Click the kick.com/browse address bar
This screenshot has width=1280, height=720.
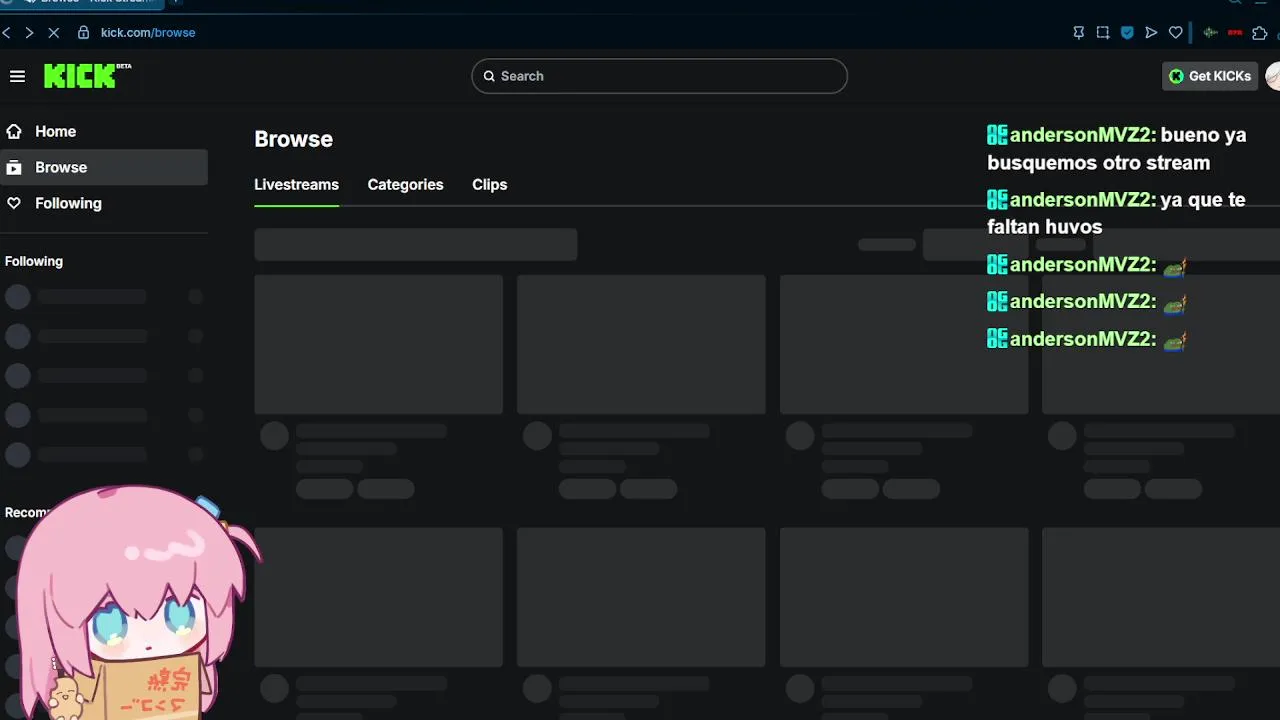click(x=148, y=32)
